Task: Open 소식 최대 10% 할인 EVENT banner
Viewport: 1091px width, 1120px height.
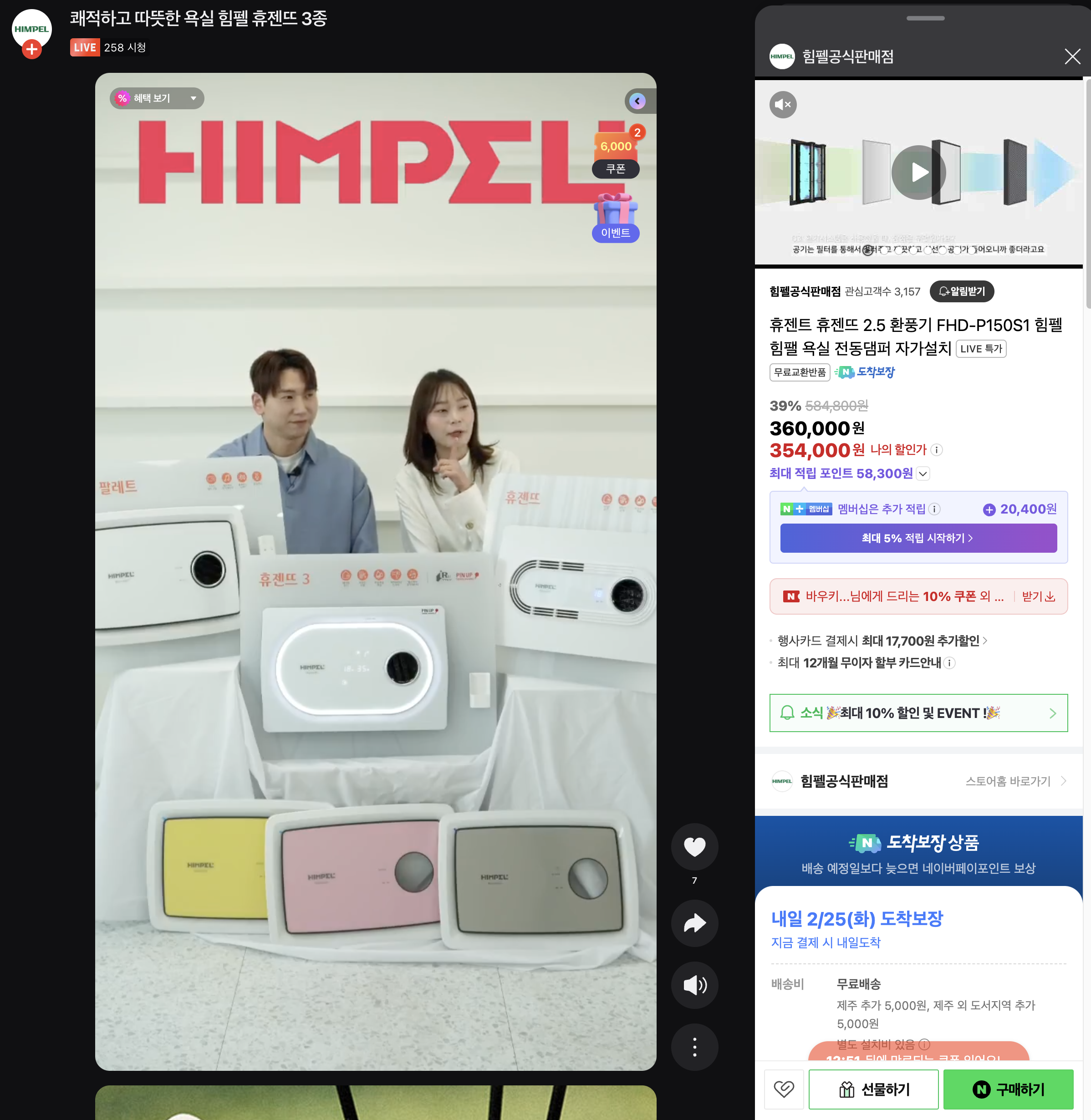Action: click(918, 713)
